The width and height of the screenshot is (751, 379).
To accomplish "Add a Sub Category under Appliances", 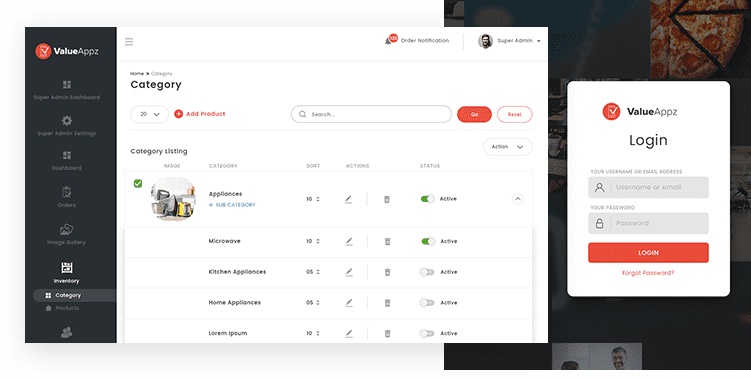I will (x=232, y=205).
